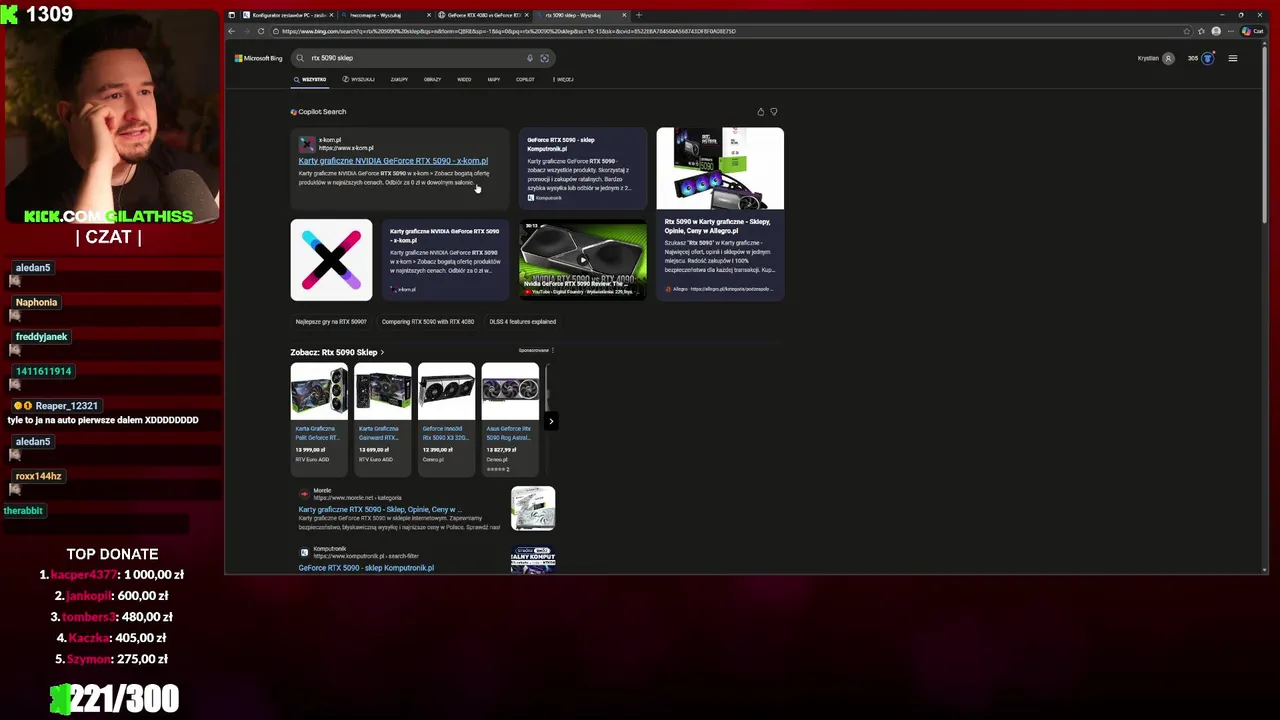Switch to the MAPY tab

pos(494,79)
